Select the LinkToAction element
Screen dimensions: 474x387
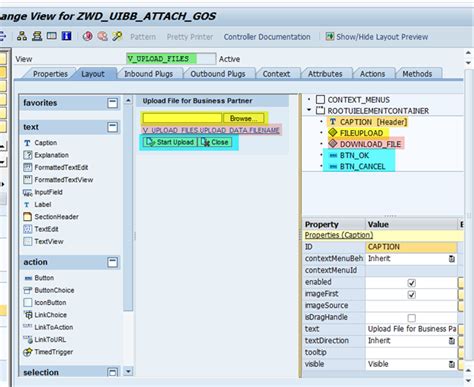click(48, 327)
